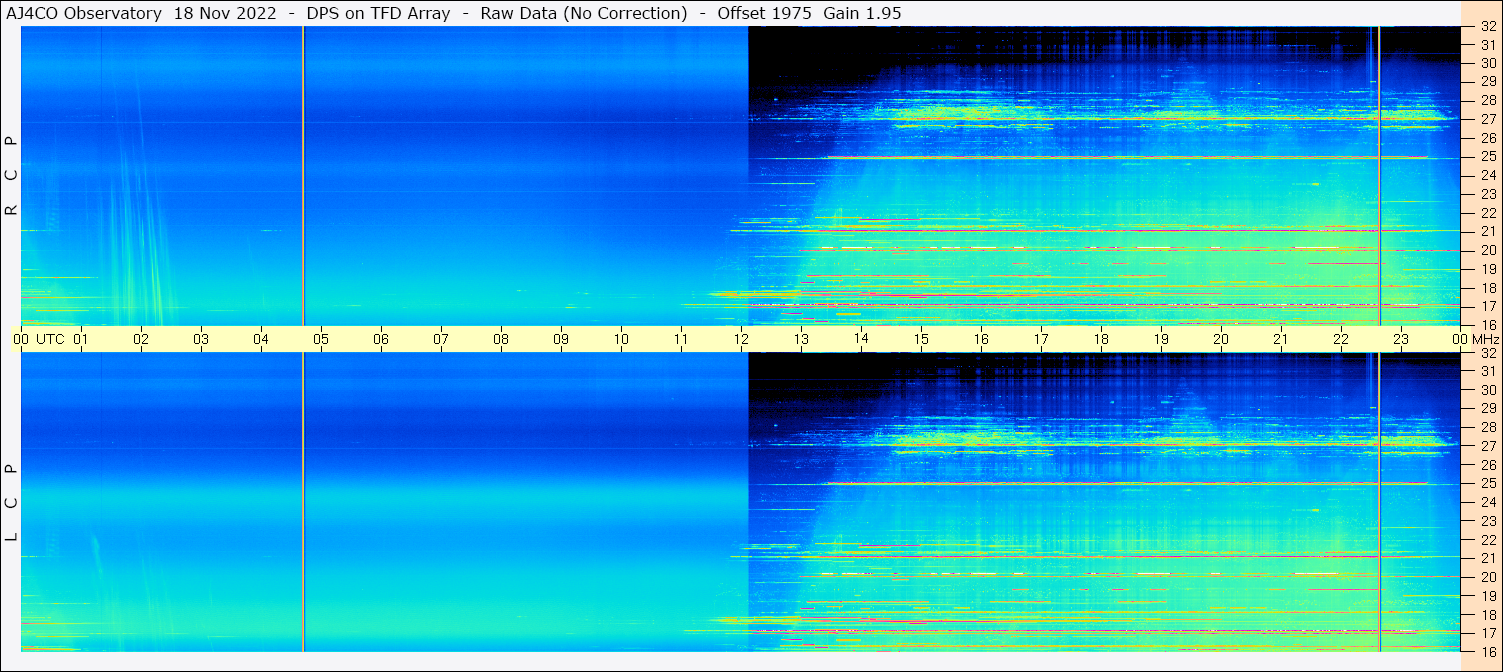This screenshot has width=1503, height=672.
Task: Click the RCP panel axis label
Action: coord(12,176)
